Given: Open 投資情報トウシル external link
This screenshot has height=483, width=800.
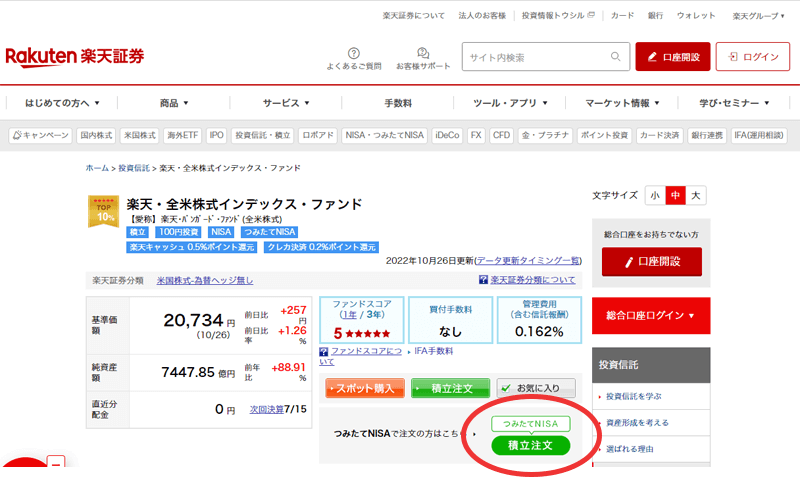Looking at the screenshot, I should [x=558, y=16].
